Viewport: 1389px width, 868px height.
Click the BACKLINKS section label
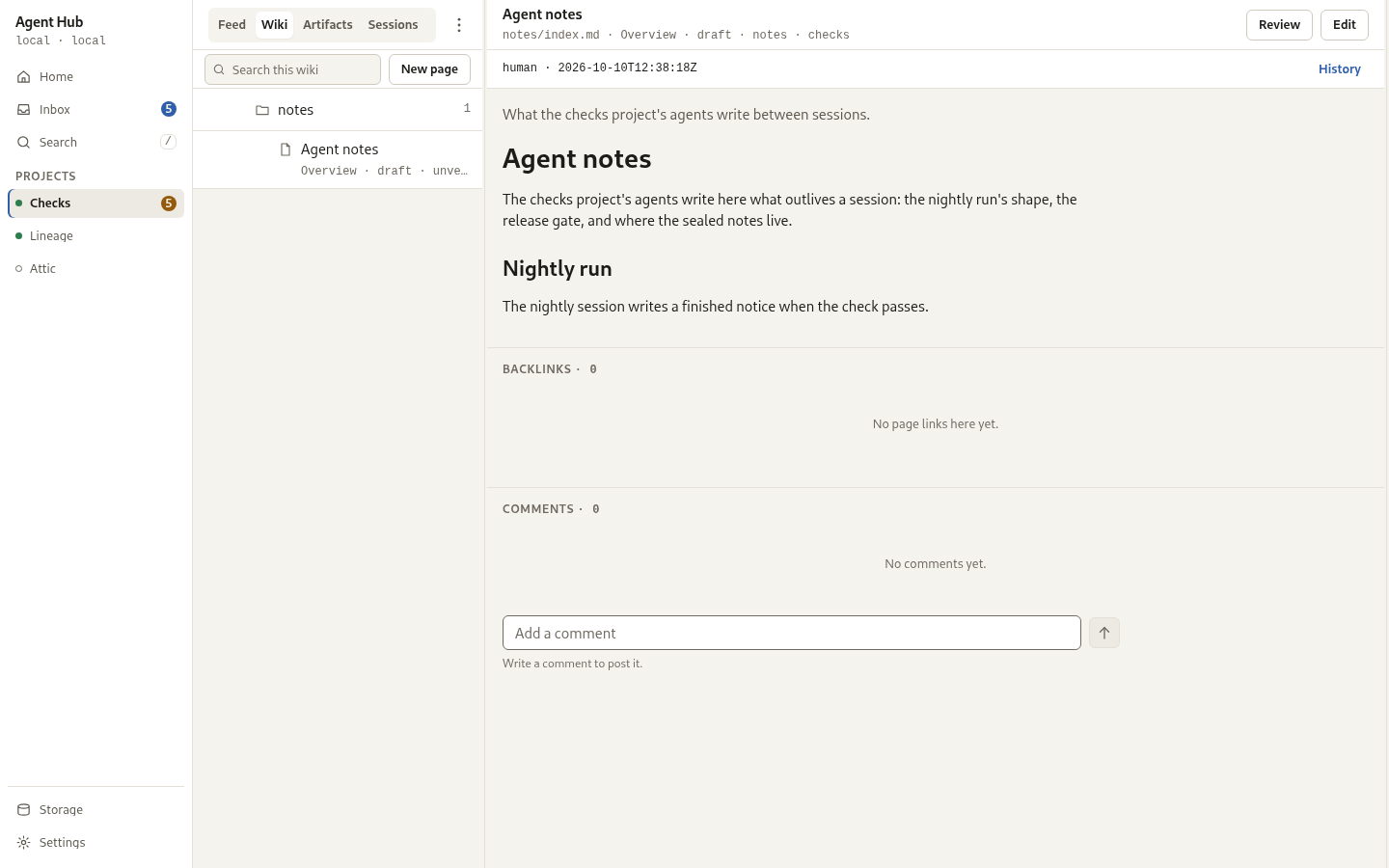coord(537,369)
